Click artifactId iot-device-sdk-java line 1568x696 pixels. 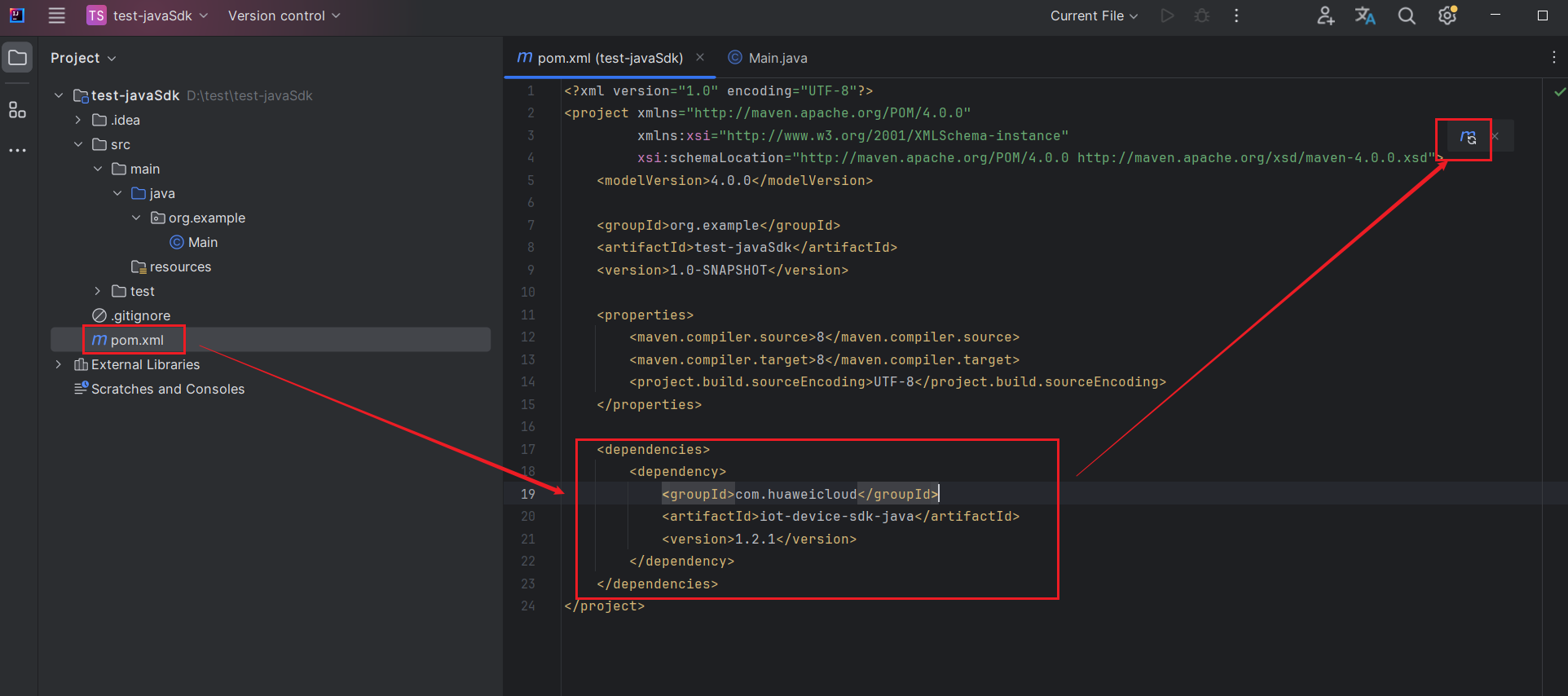[840, 516]
